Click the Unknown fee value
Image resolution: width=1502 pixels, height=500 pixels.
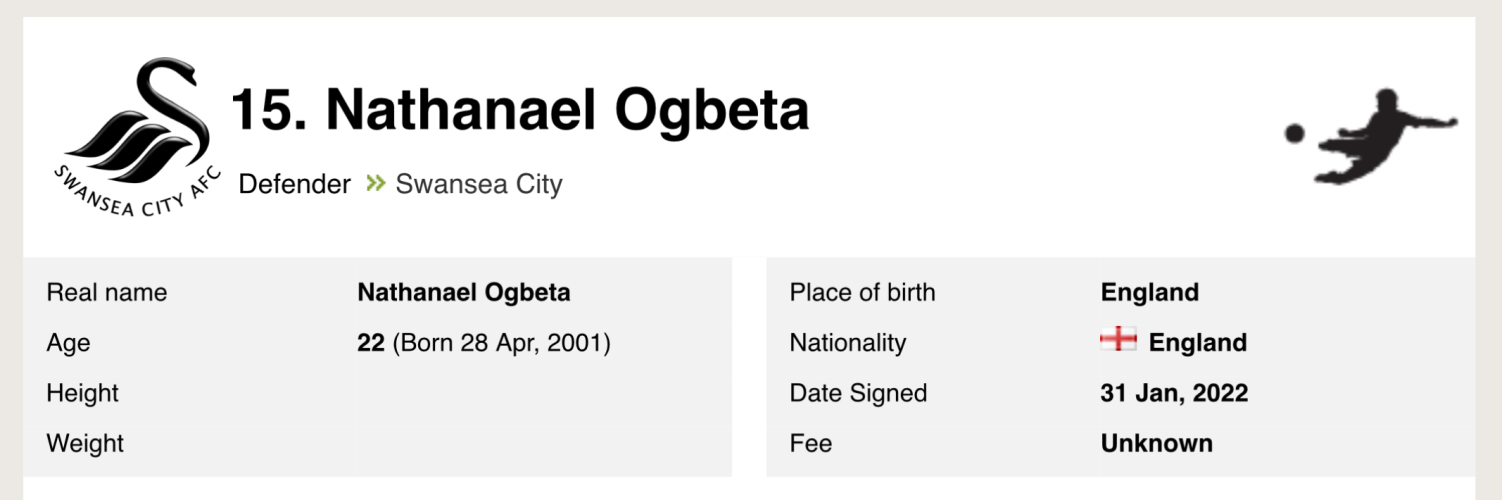(1156, 443)
